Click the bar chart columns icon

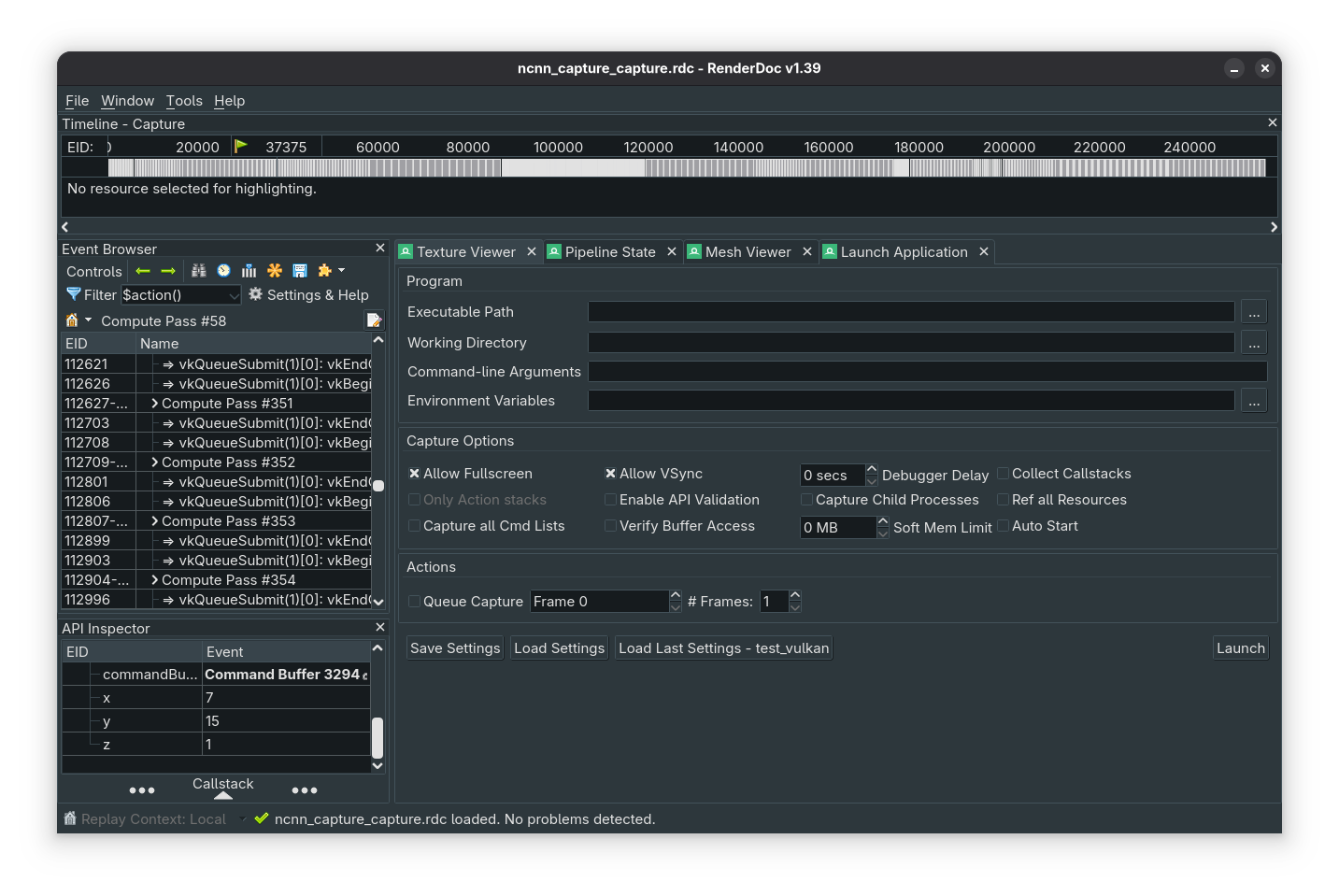[x=249, y=271]
